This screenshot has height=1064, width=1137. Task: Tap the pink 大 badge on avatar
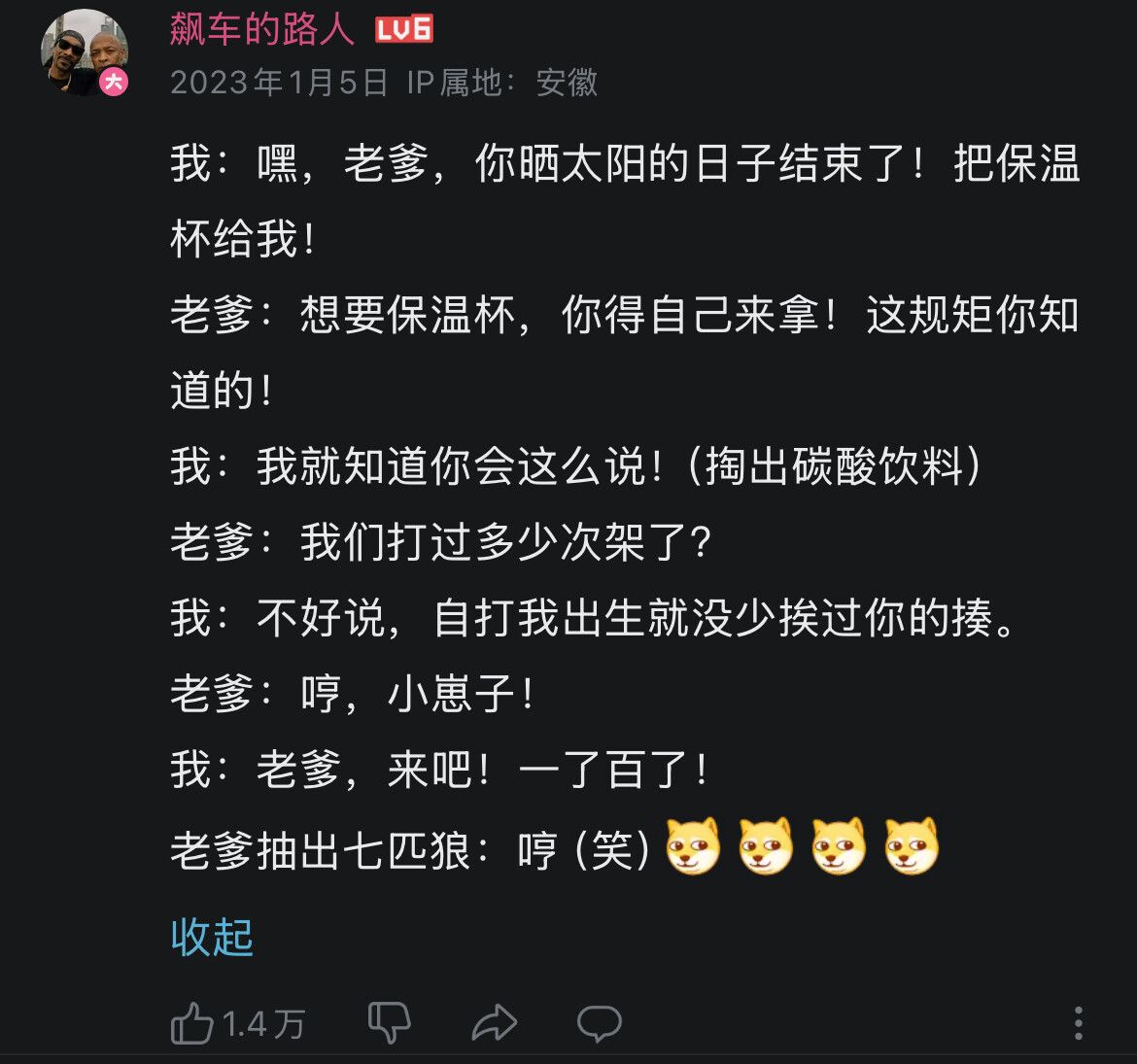pyautogui.click(x=114, y=82)
